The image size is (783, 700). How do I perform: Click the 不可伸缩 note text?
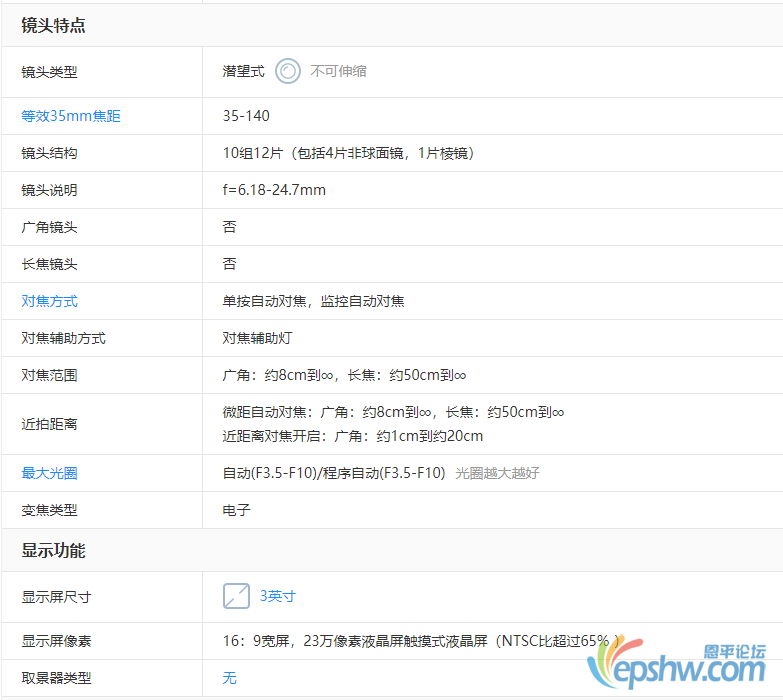pyautogui.click(x=339, y=71)
